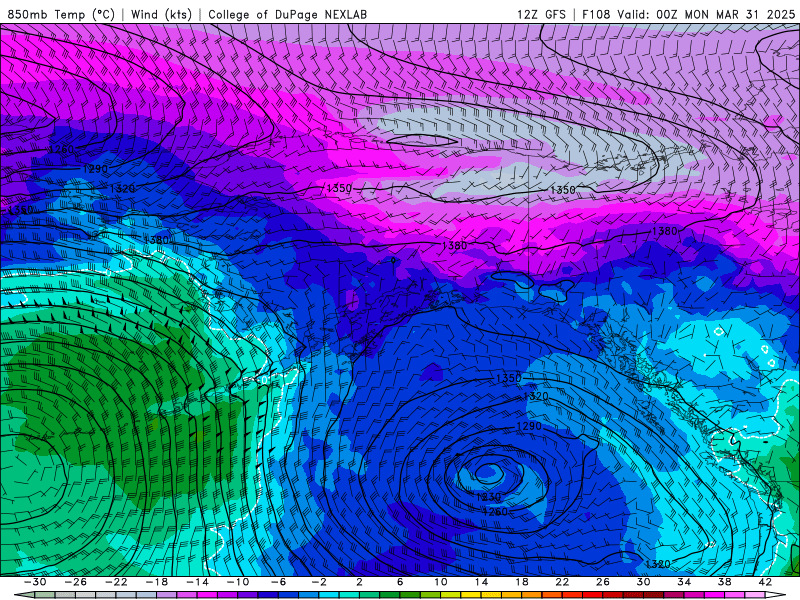
Task: Click the "-18" colorbar scale label
Action: [157, 582]
